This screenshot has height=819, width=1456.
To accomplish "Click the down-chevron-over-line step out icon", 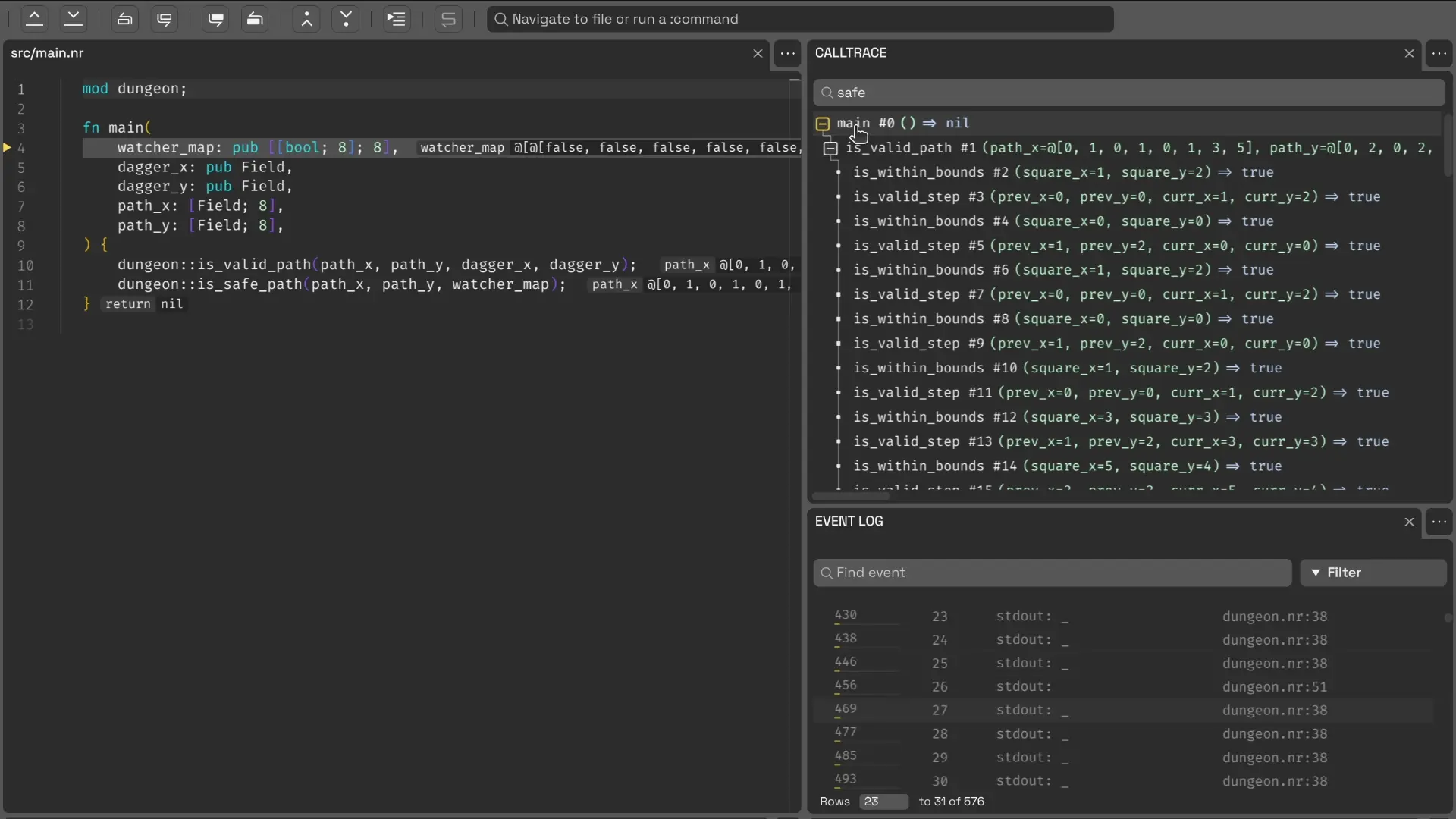I will [x=74, y=19].
